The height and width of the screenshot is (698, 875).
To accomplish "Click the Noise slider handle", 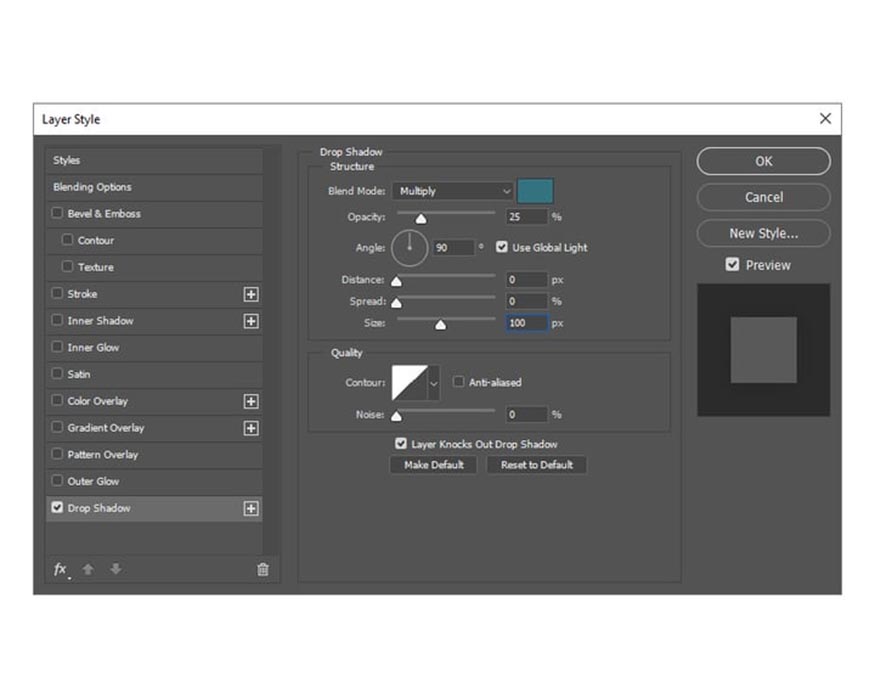I will 396,417.
